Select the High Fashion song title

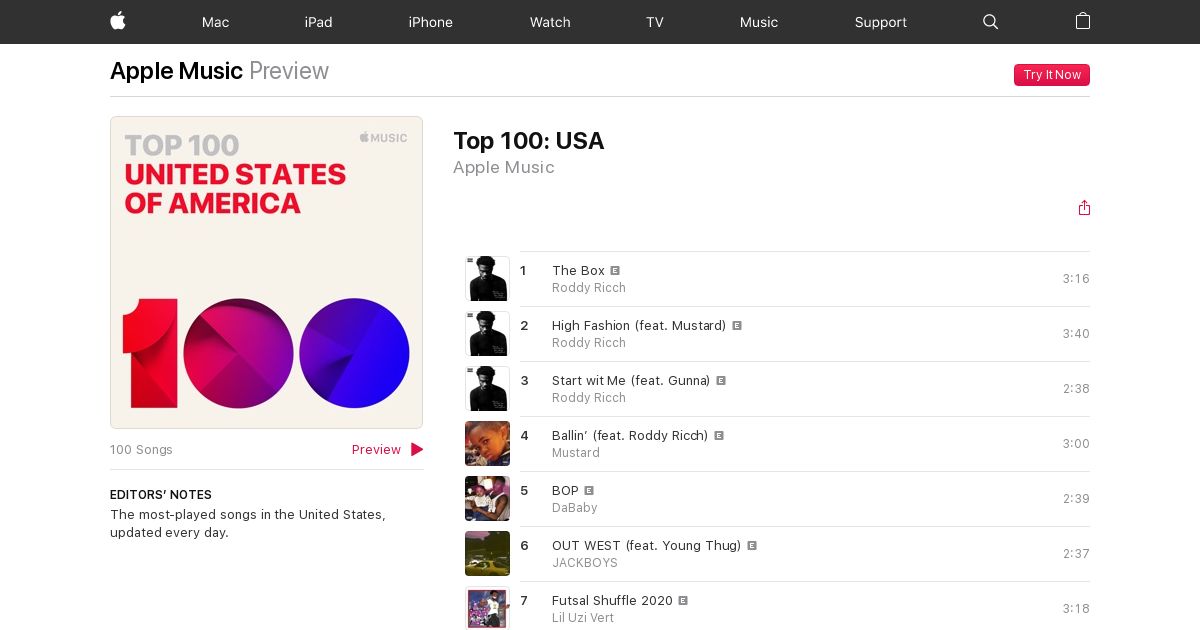pyautogui.click(x=639, y=325)
